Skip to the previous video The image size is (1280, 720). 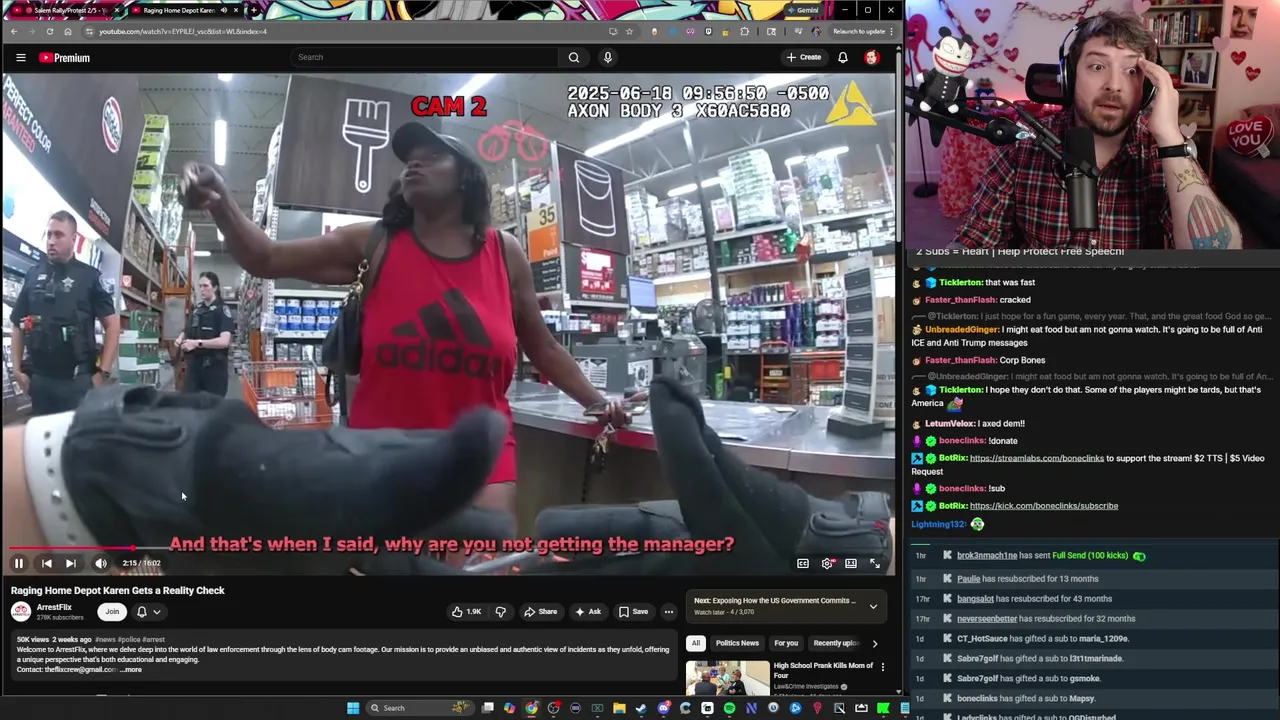(46, 563)
